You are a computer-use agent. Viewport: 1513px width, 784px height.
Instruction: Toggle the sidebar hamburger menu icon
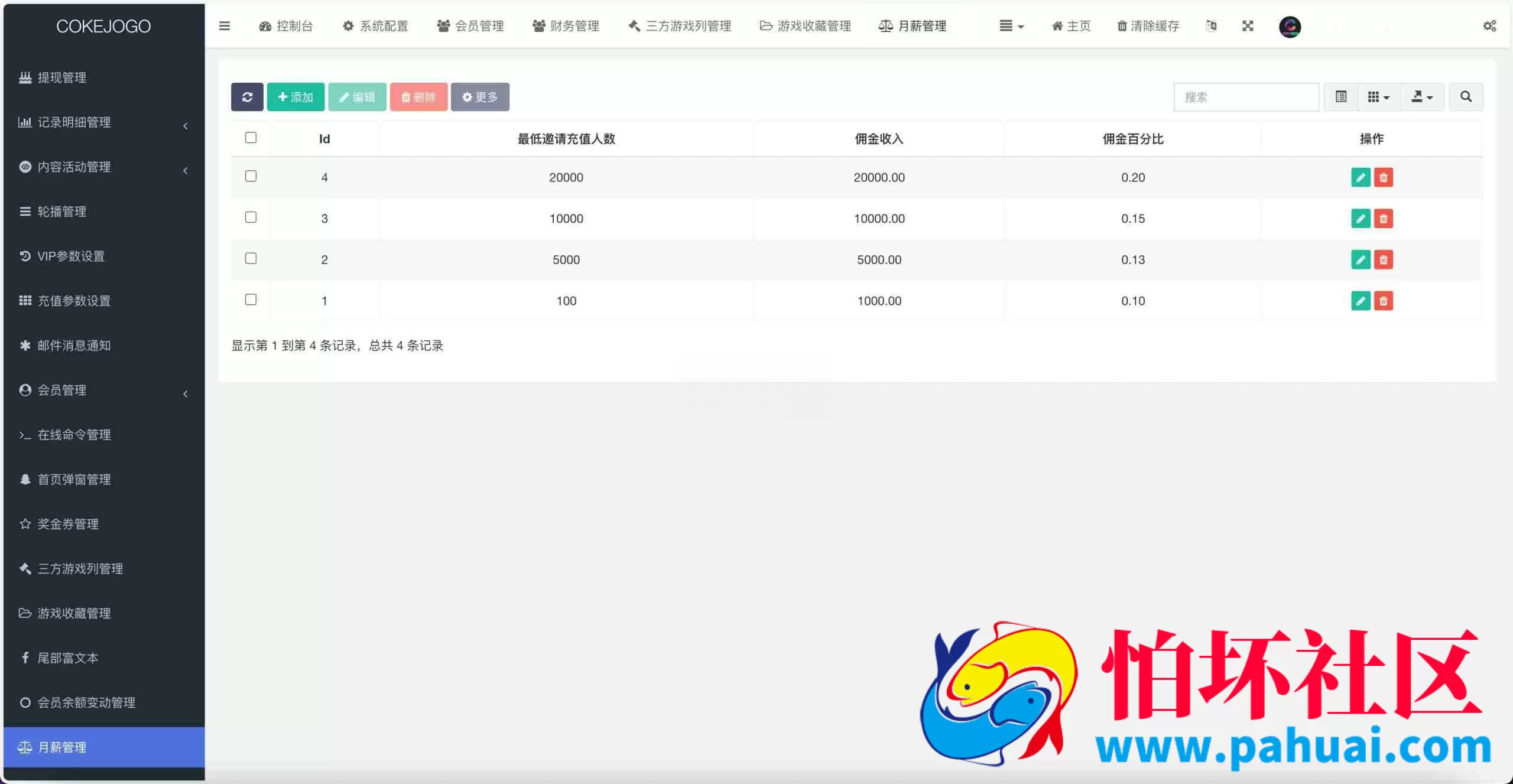click(x=224, y=26)
